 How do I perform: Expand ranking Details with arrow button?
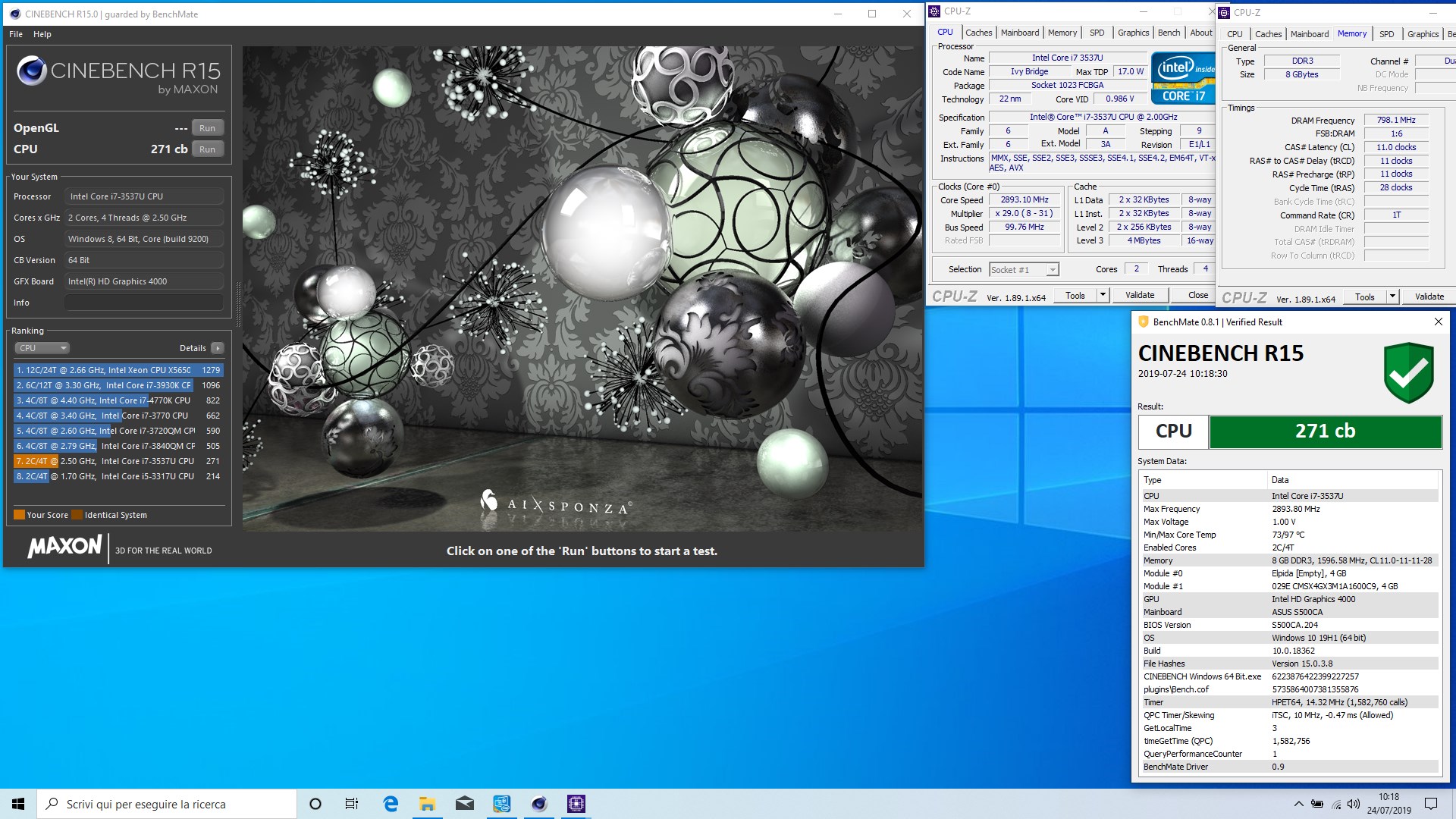pos(218,348)
